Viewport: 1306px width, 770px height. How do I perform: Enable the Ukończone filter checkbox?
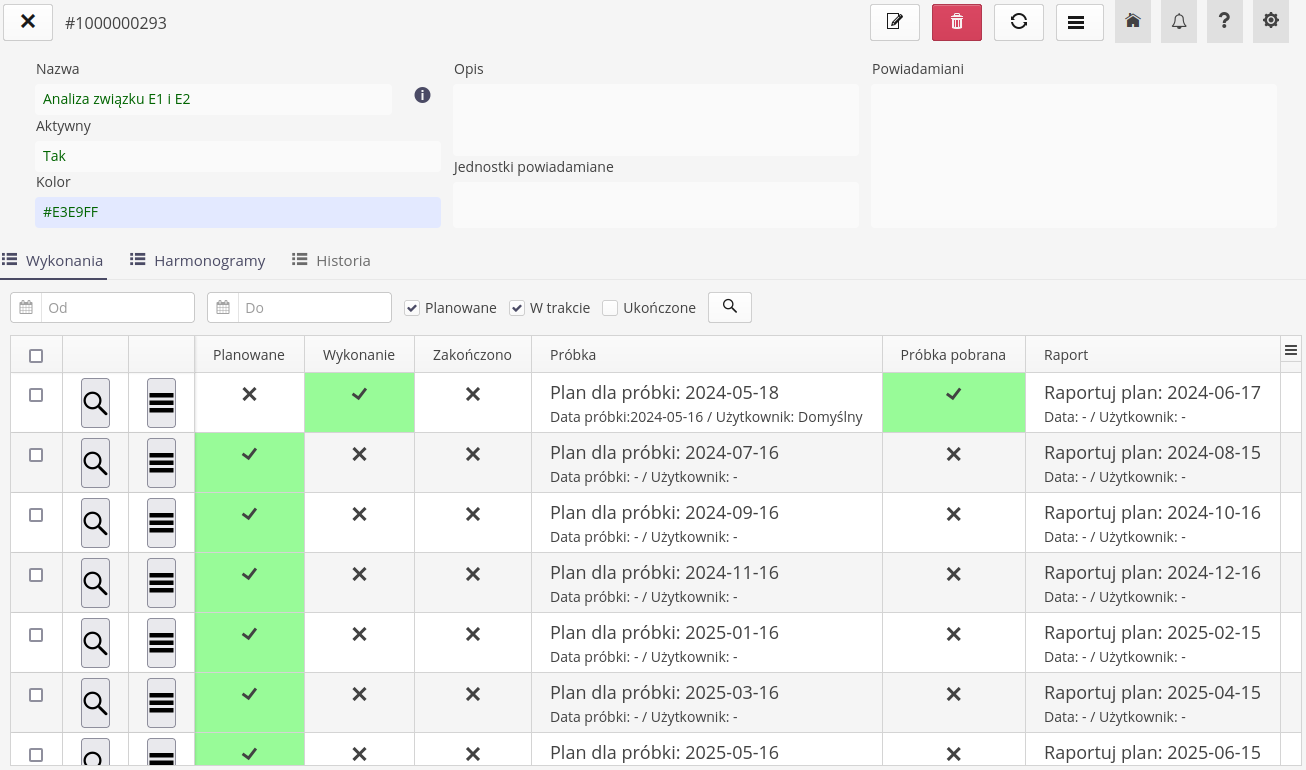[610, 308]
